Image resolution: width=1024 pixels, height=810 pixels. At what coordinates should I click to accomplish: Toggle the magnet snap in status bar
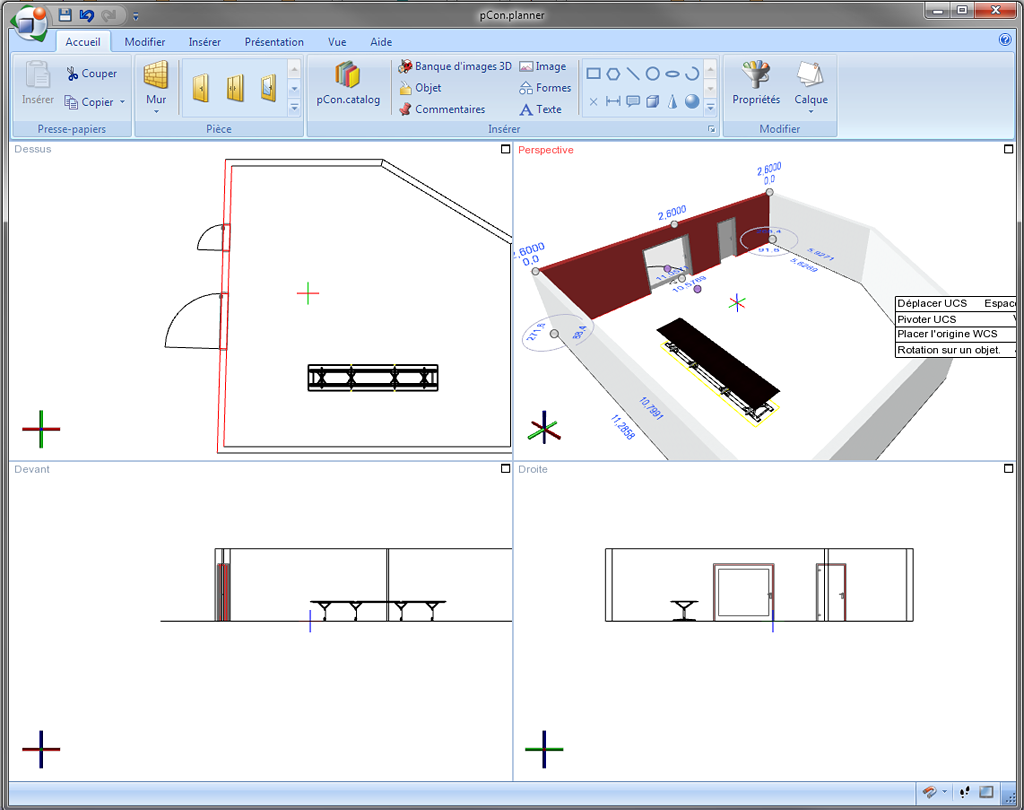(930, 792)
